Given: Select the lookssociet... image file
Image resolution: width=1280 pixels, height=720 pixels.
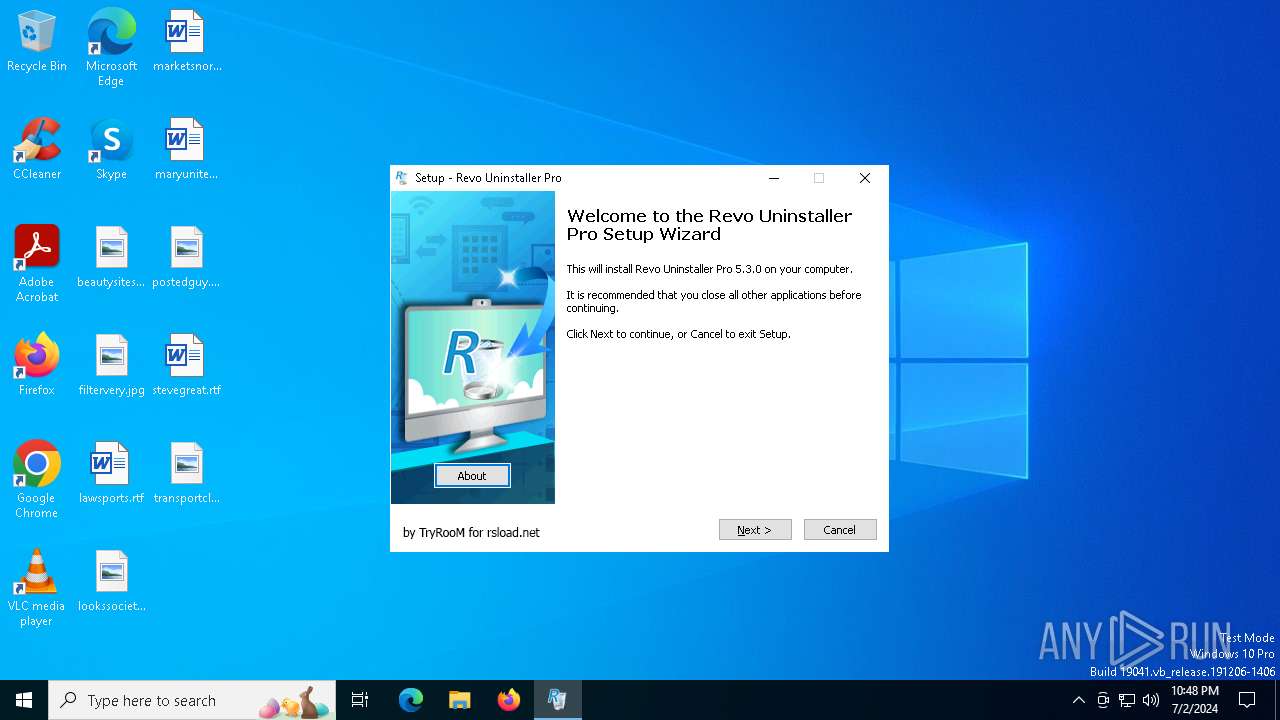Looking at the screenshot, I should (x=111, y=581).
